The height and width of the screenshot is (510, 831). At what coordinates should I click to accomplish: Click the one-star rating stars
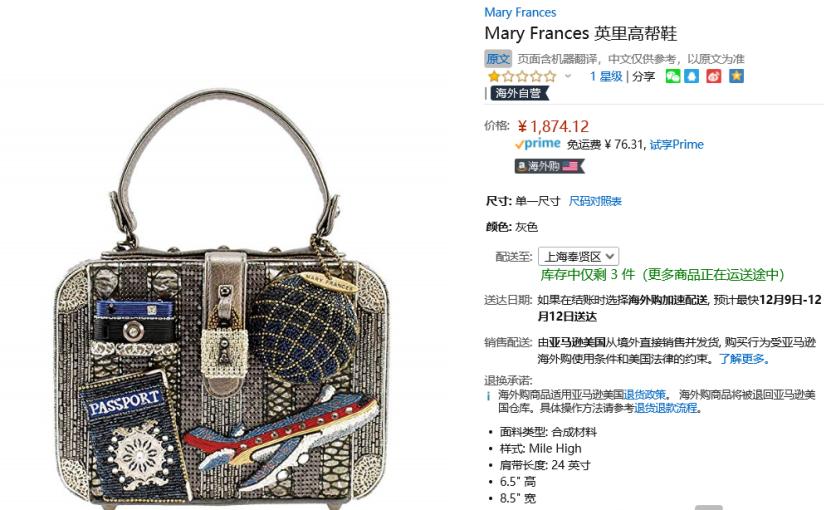pos(521,76)
